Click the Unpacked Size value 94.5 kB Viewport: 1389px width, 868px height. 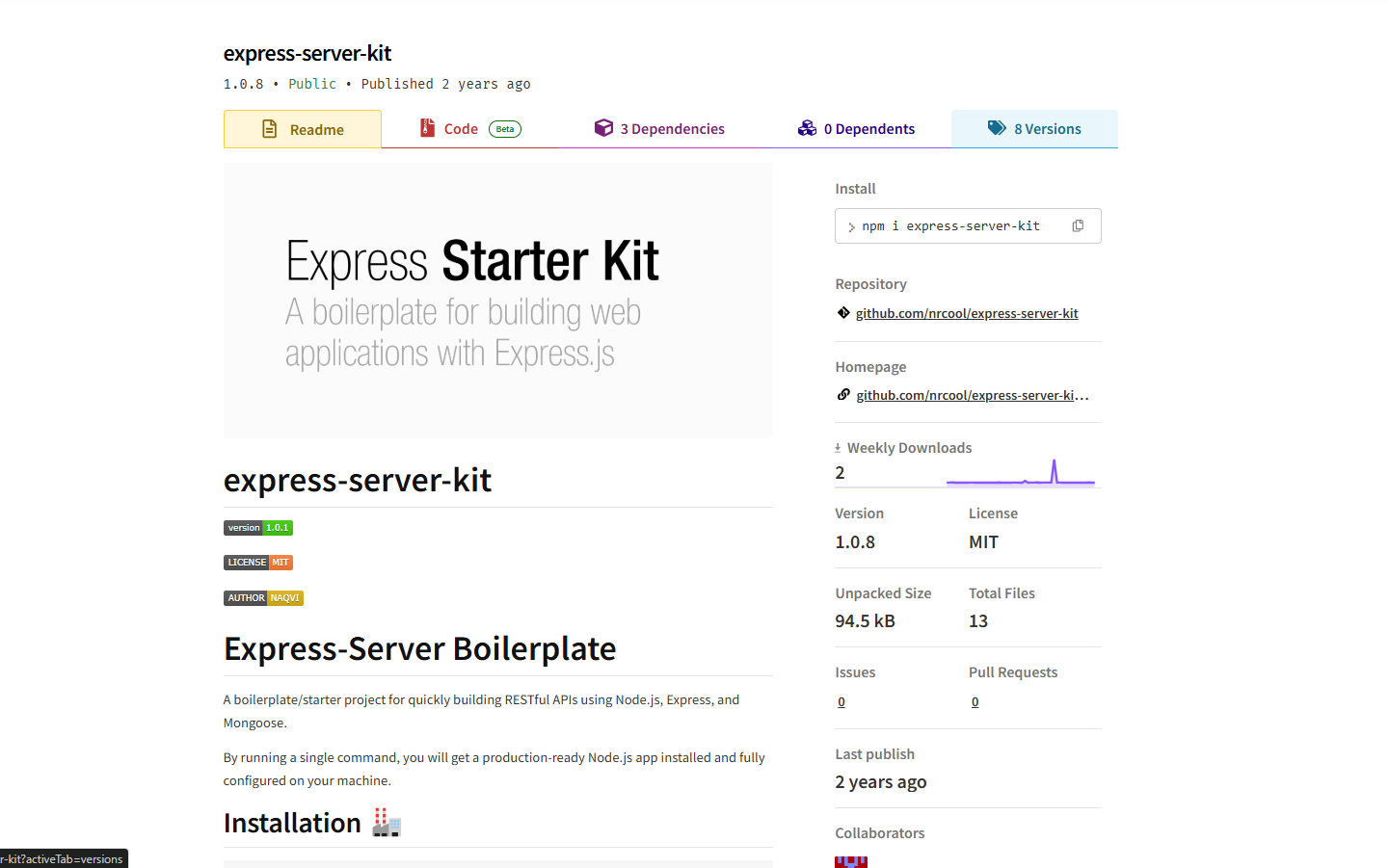tap(865, 621)
